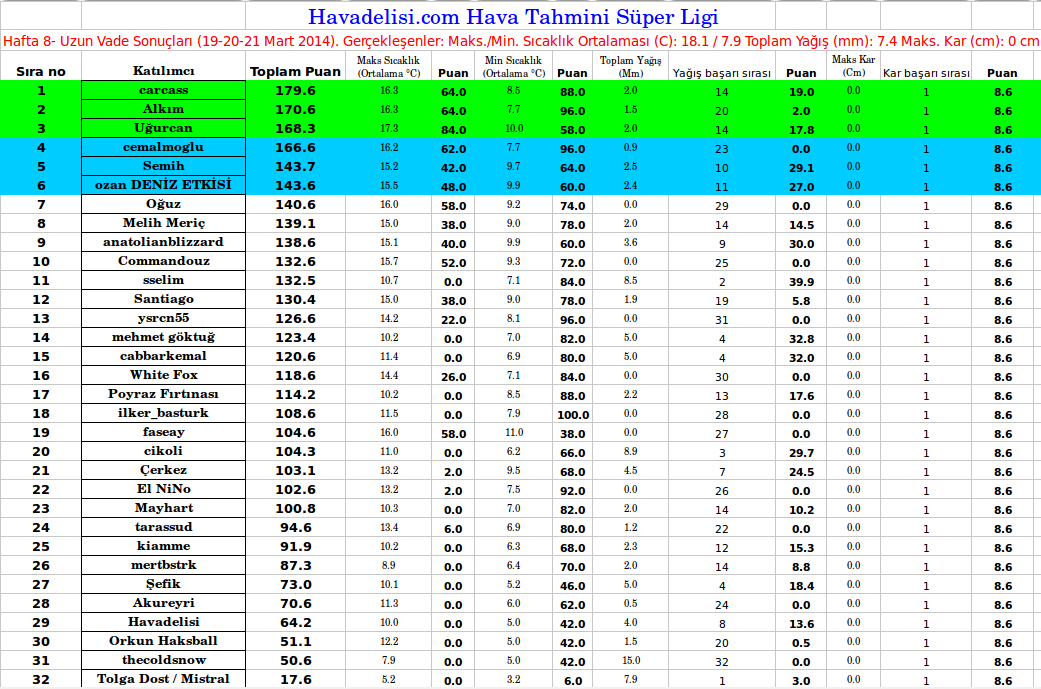
Task: Select the Yağış başarı sırası header cell
Action: click(x=721, y=73)
